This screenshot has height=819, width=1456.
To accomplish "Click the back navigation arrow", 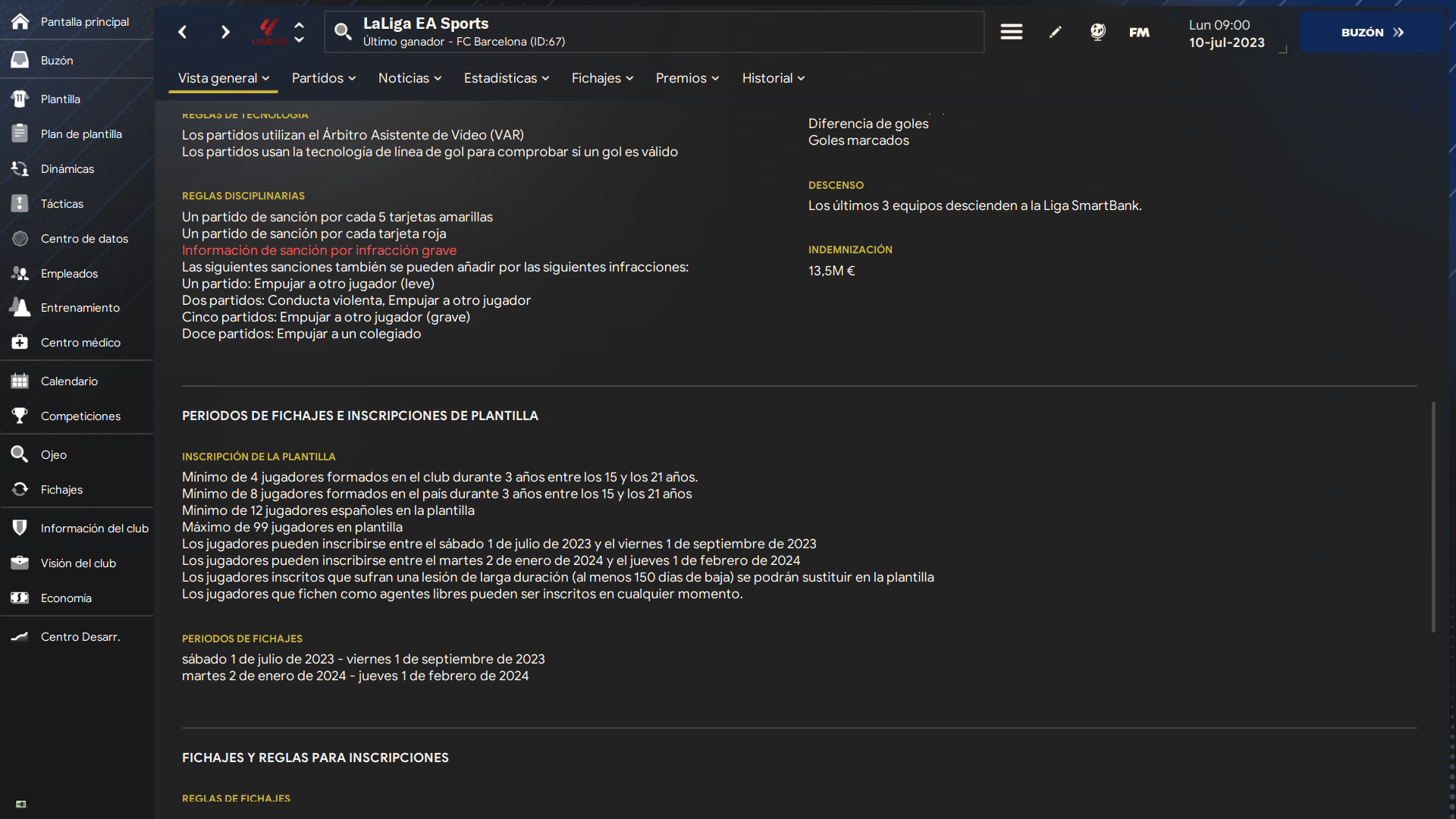I will coord(182,32).
